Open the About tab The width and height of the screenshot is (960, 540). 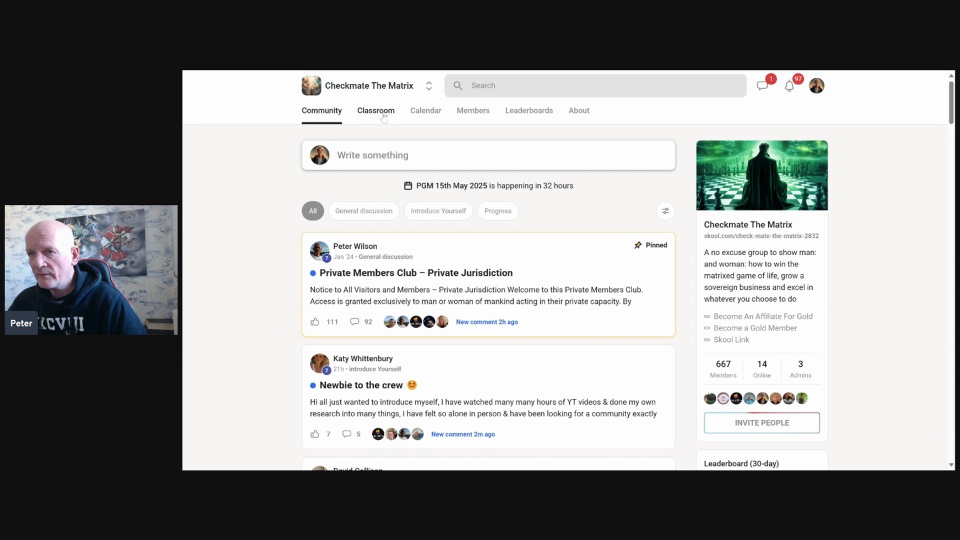(x=579, y=111)
